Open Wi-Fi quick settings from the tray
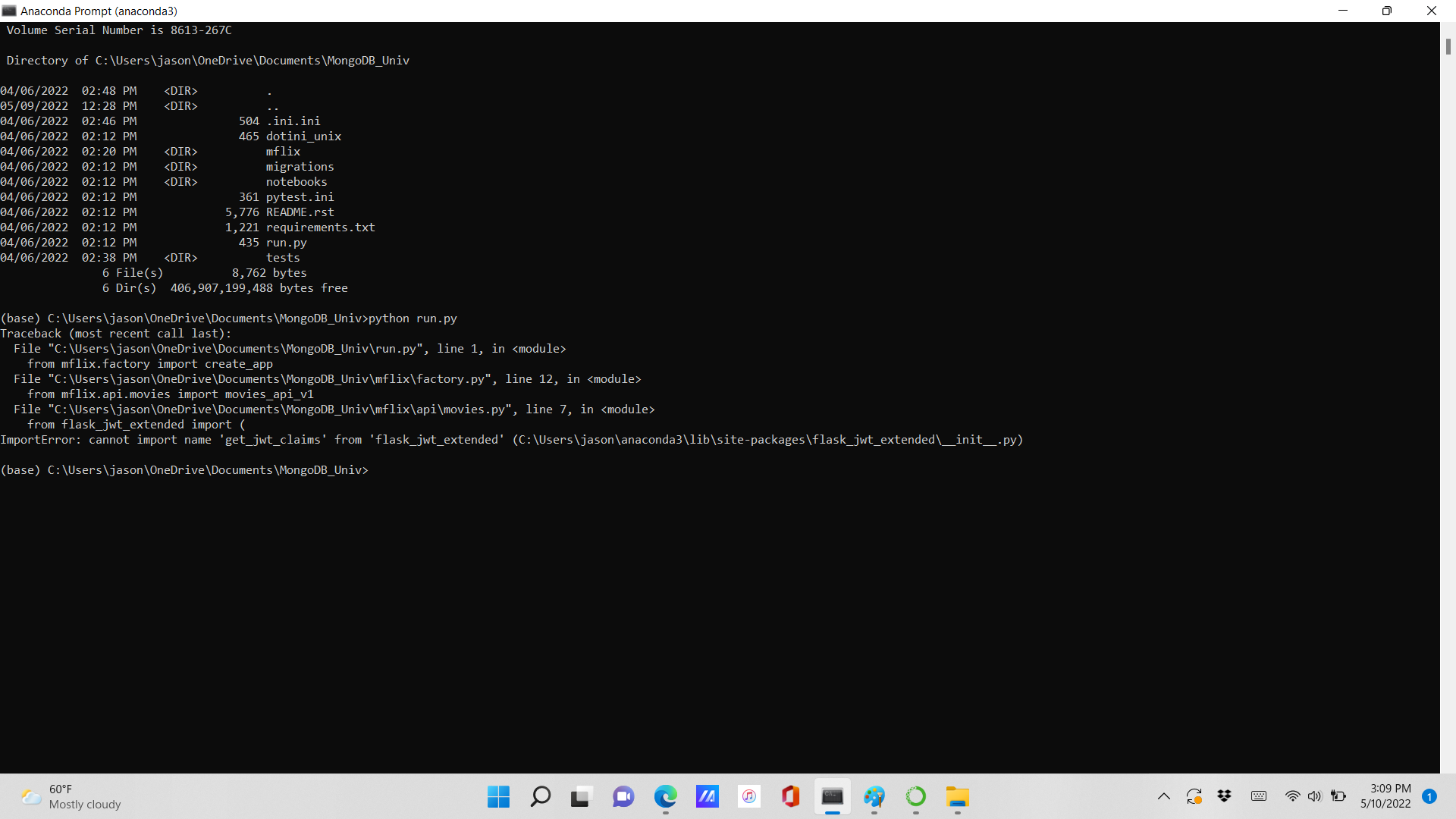Viewport: 1456px width, 819px height. point(1293,796)
